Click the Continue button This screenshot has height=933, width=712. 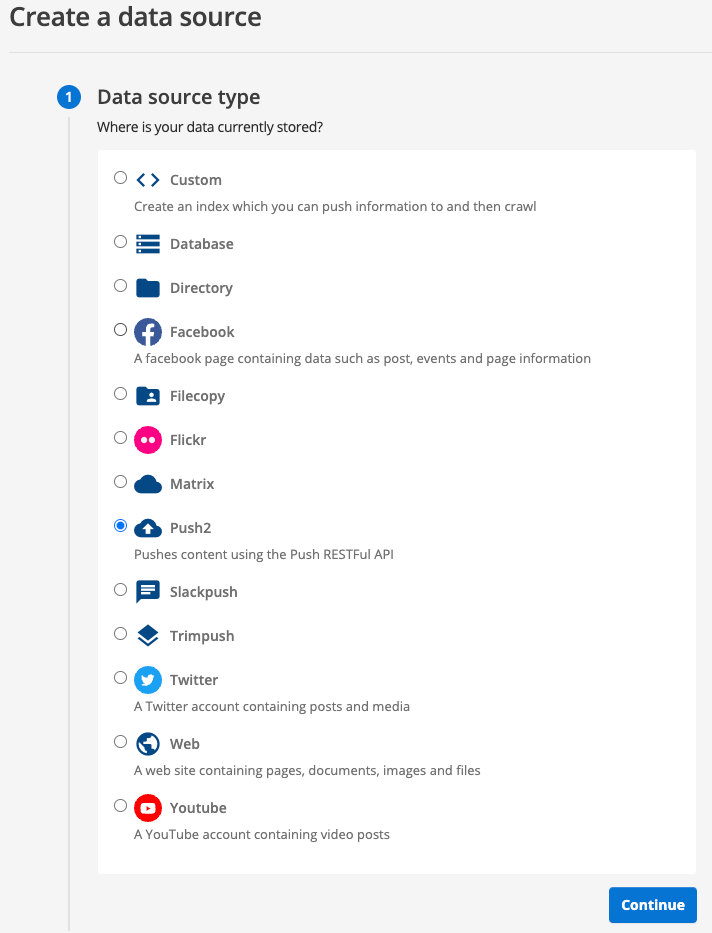(652, 904)
